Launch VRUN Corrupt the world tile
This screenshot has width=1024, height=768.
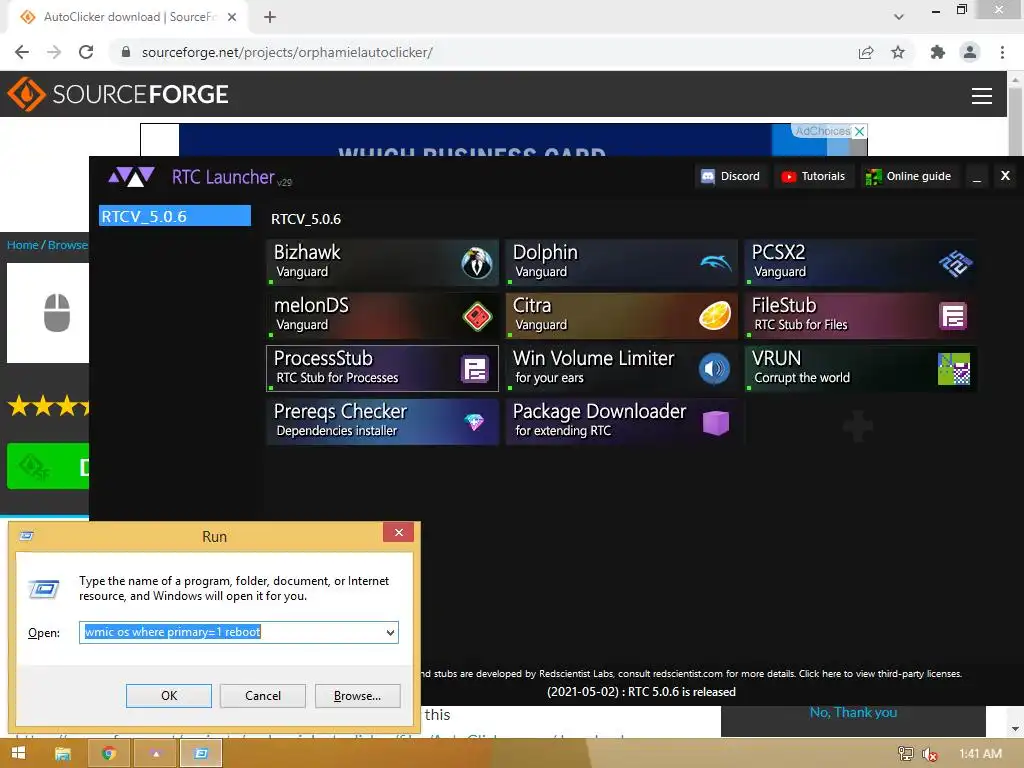coord(861,368)
